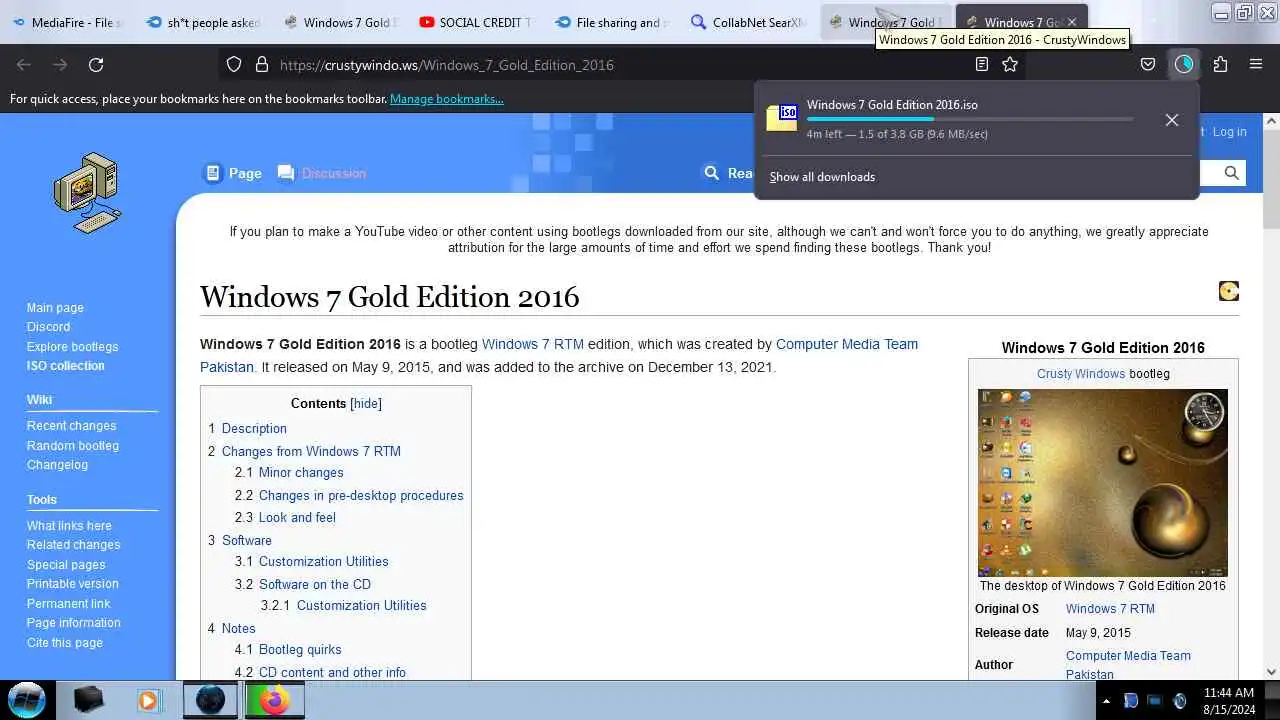Open the clock showing 11:44 AM
This screenshot has height=720, width=1280.
1229,700
